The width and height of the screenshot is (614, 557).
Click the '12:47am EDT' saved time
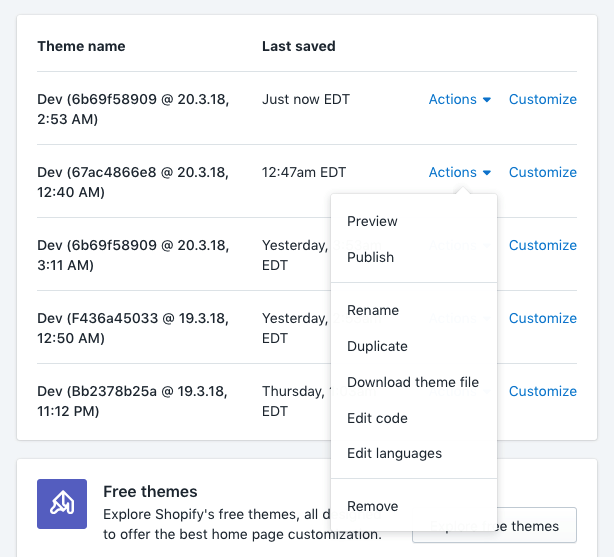304,172
